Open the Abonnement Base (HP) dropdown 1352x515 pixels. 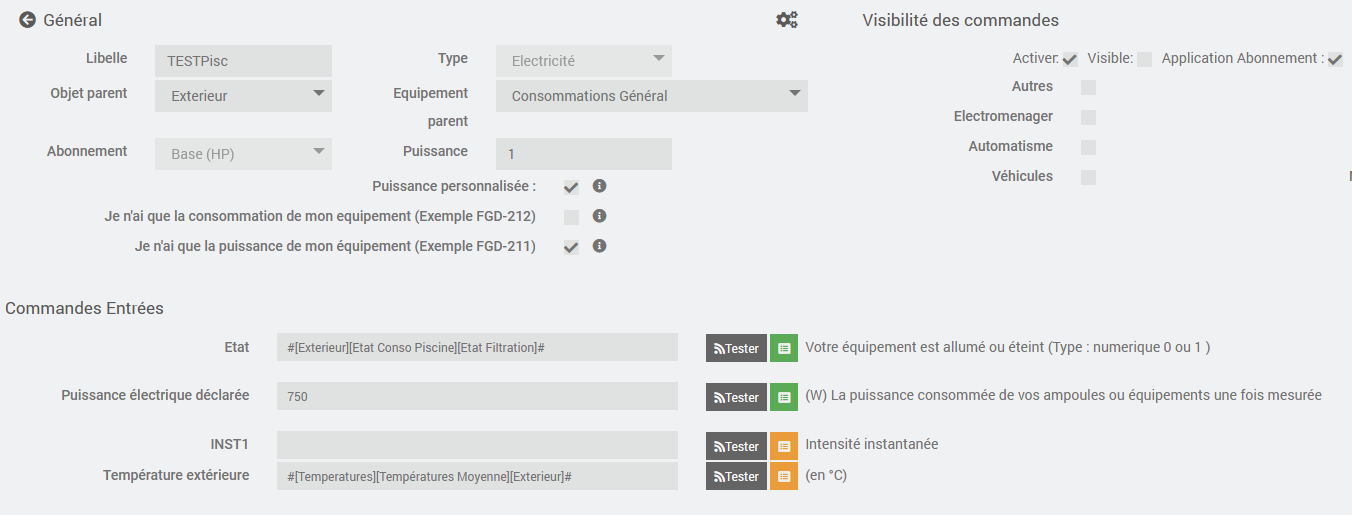(244, 154)
